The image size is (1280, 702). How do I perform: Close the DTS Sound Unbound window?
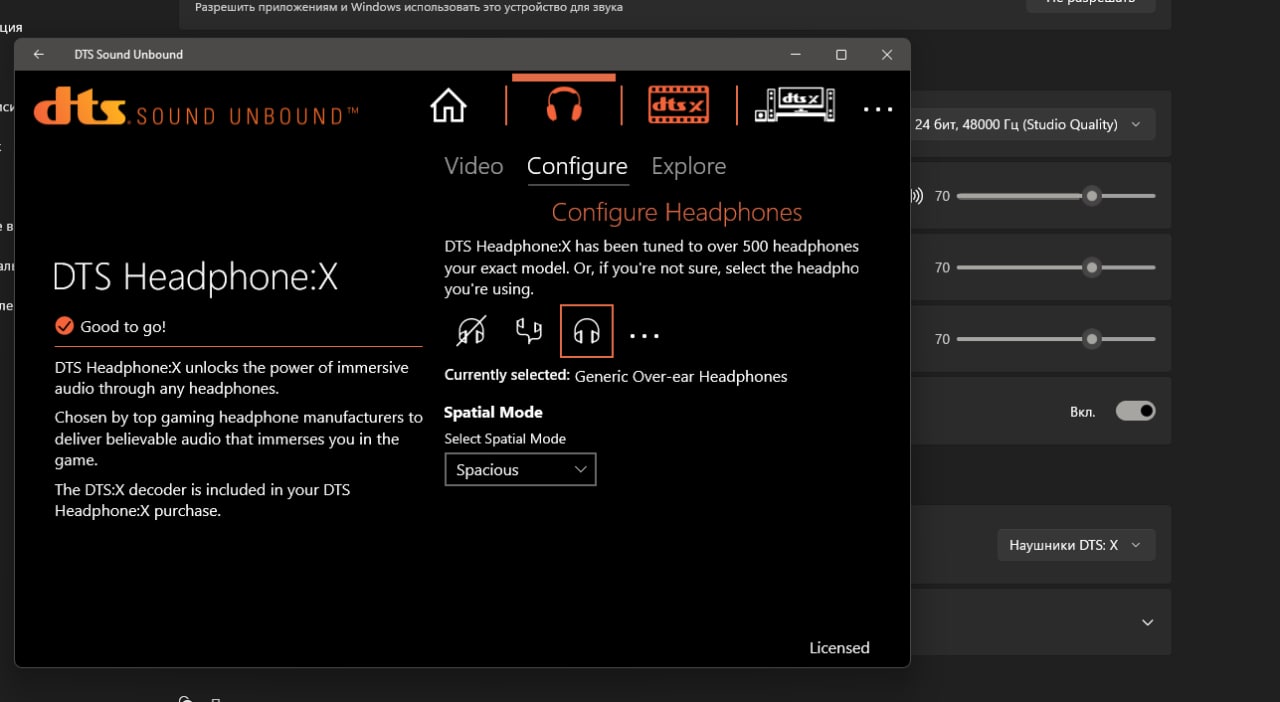[x=887, y=54]
